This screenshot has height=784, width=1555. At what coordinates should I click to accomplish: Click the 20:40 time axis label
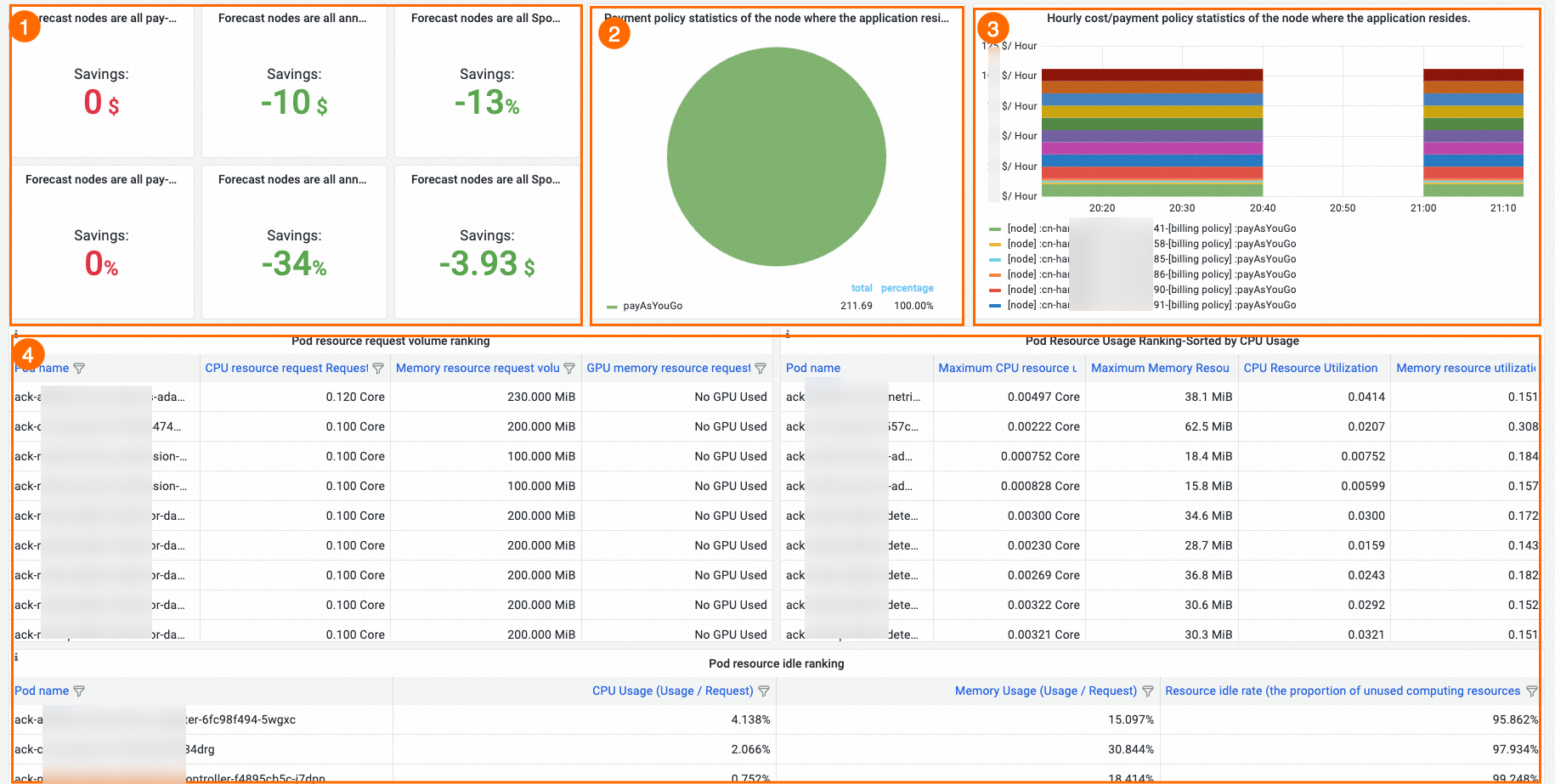[x=1263, y=208]
